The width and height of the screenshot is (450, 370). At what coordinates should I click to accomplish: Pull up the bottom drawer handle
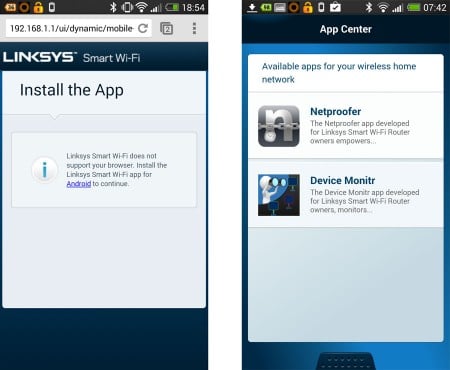pyautogui.click(x=345, y=361)
